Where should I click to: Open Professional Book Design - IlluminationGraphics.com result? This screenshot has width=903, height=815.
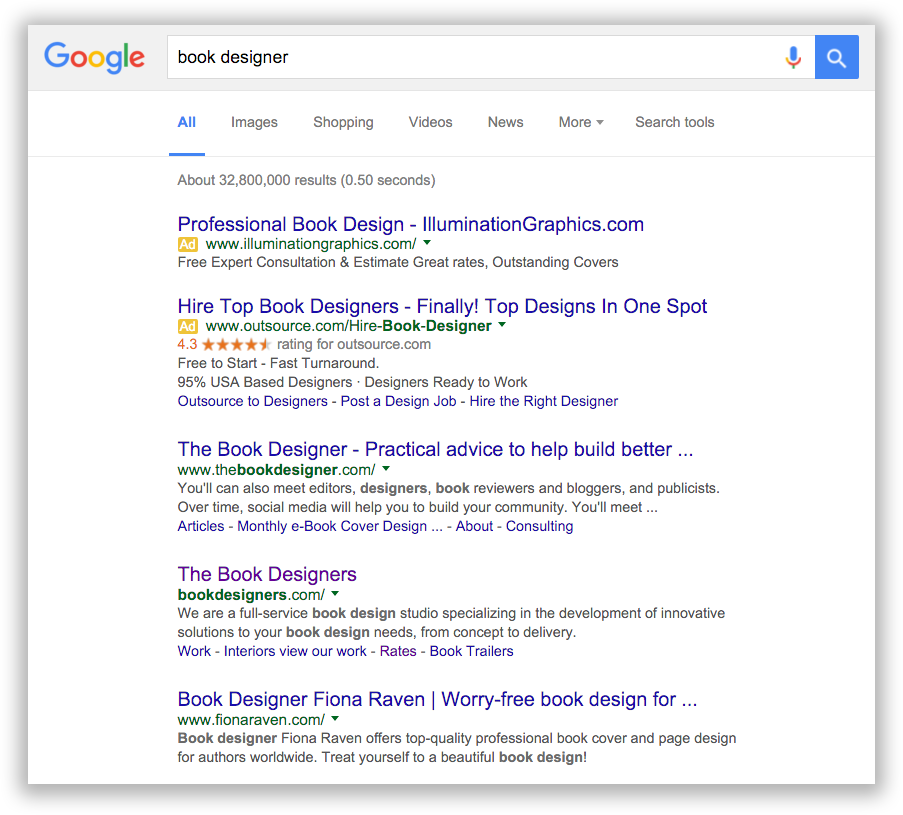(411, 224)
